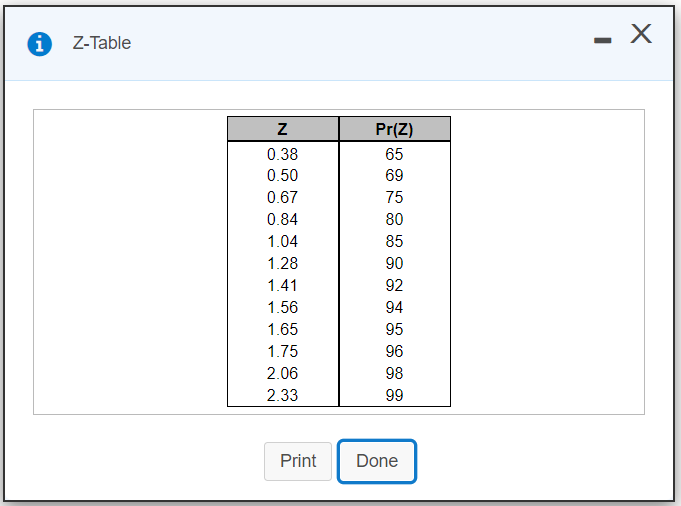681x506 pixels.
Task: Click the Print button
Action: pos(298,461)
